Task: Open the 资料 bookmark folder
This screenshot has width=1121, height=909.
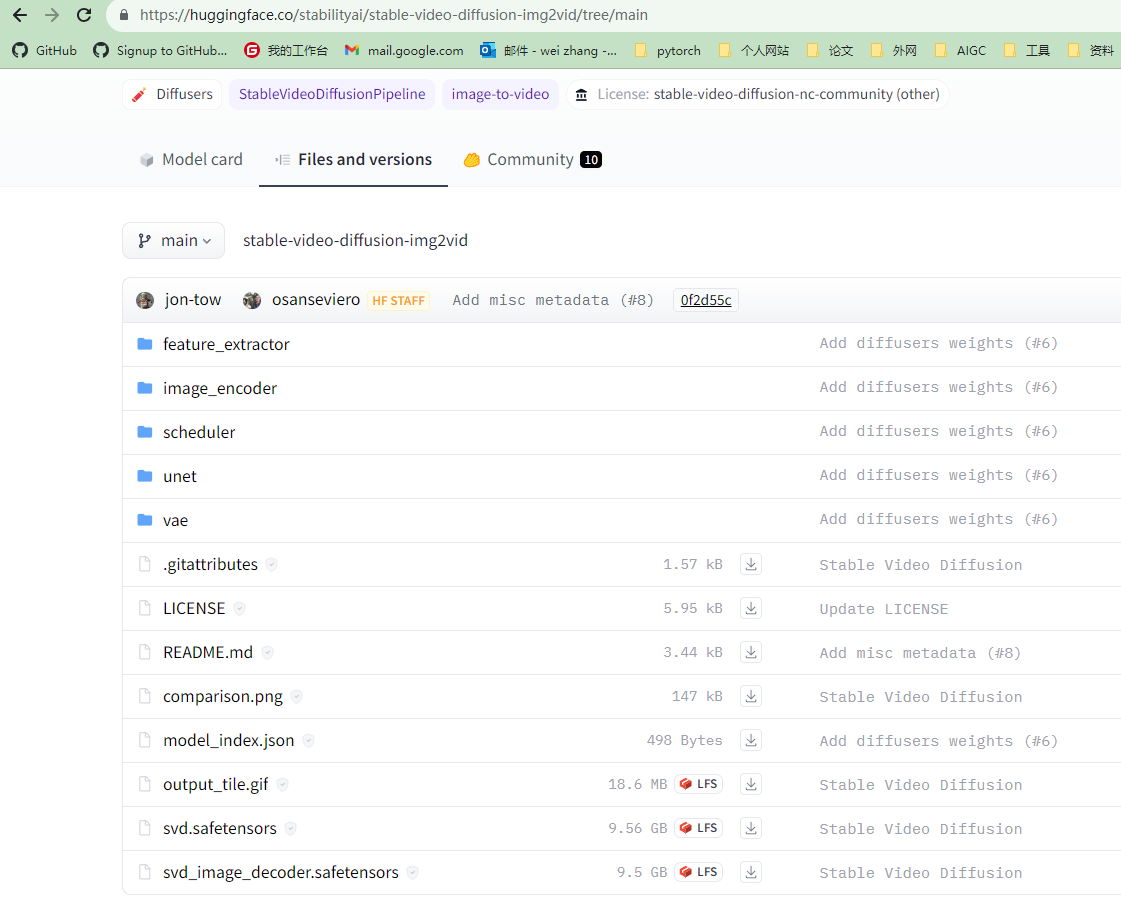Action: point(1090,50)
